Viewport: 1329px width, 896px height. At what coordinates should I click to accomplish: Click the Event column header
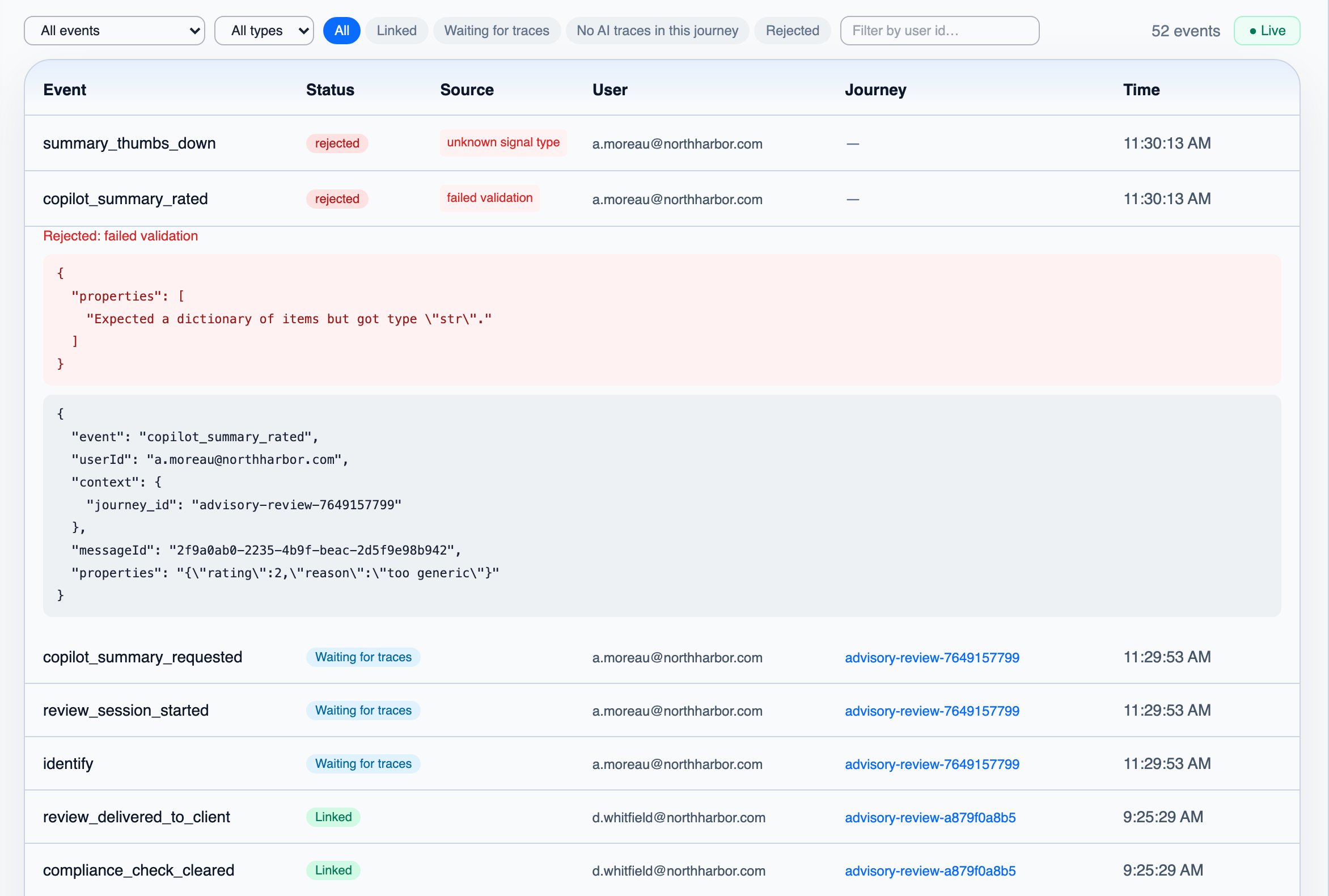[x=65, y=90]
